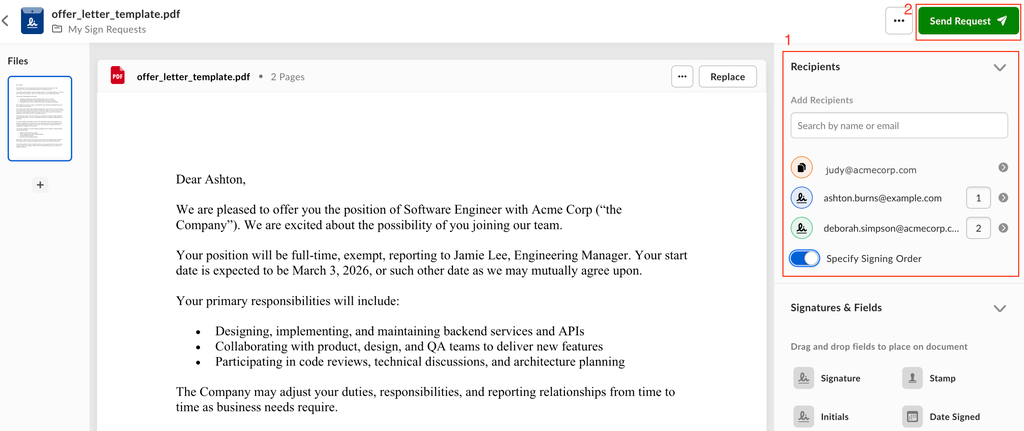Click signer icon beside deborah.simpson recipient
Viewport: 1024px width, 431px height.
[x=802, y=228]
